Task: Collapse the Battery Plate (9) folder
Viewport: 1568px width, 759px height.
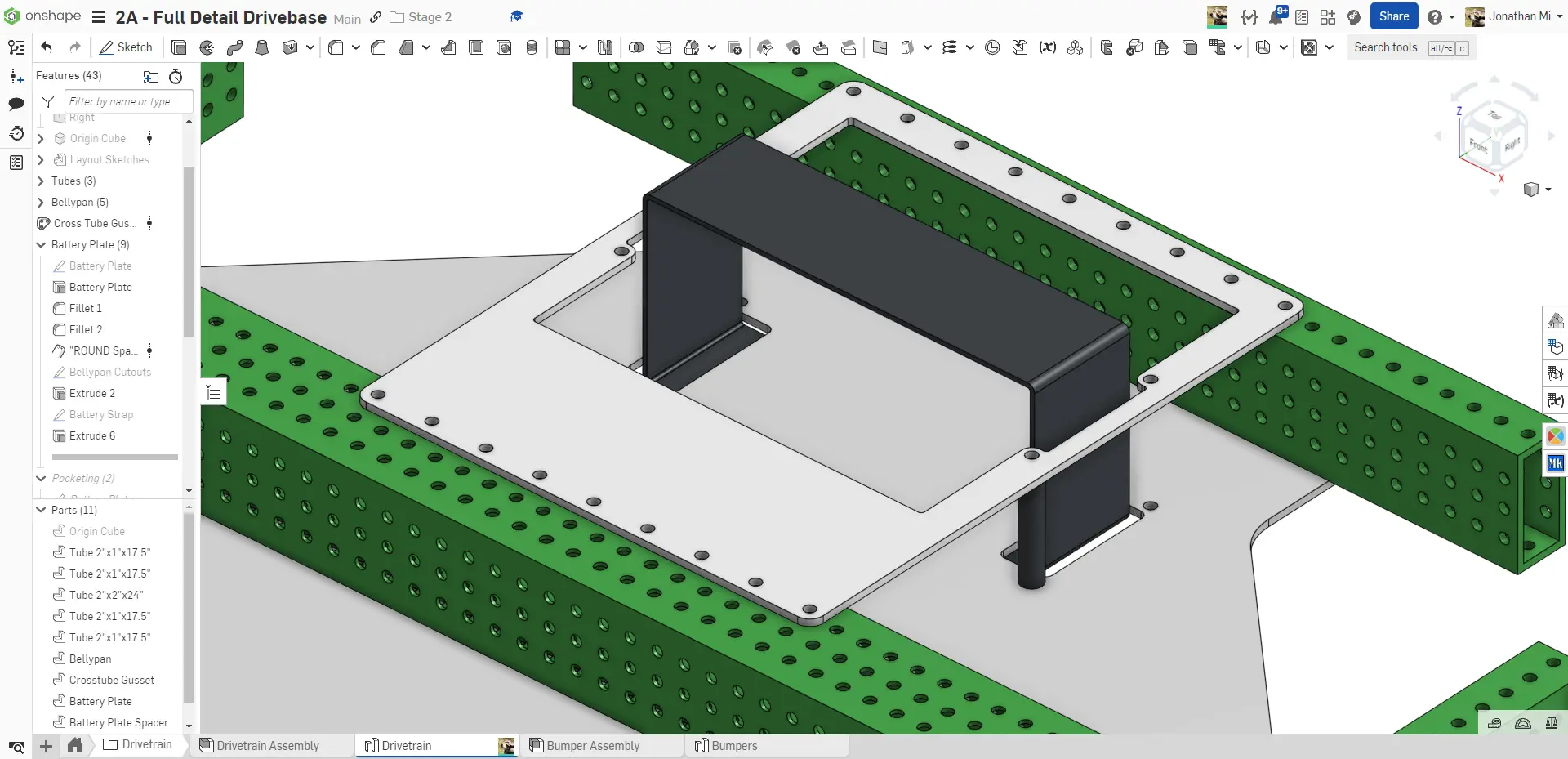Action: tap(41, 245)
